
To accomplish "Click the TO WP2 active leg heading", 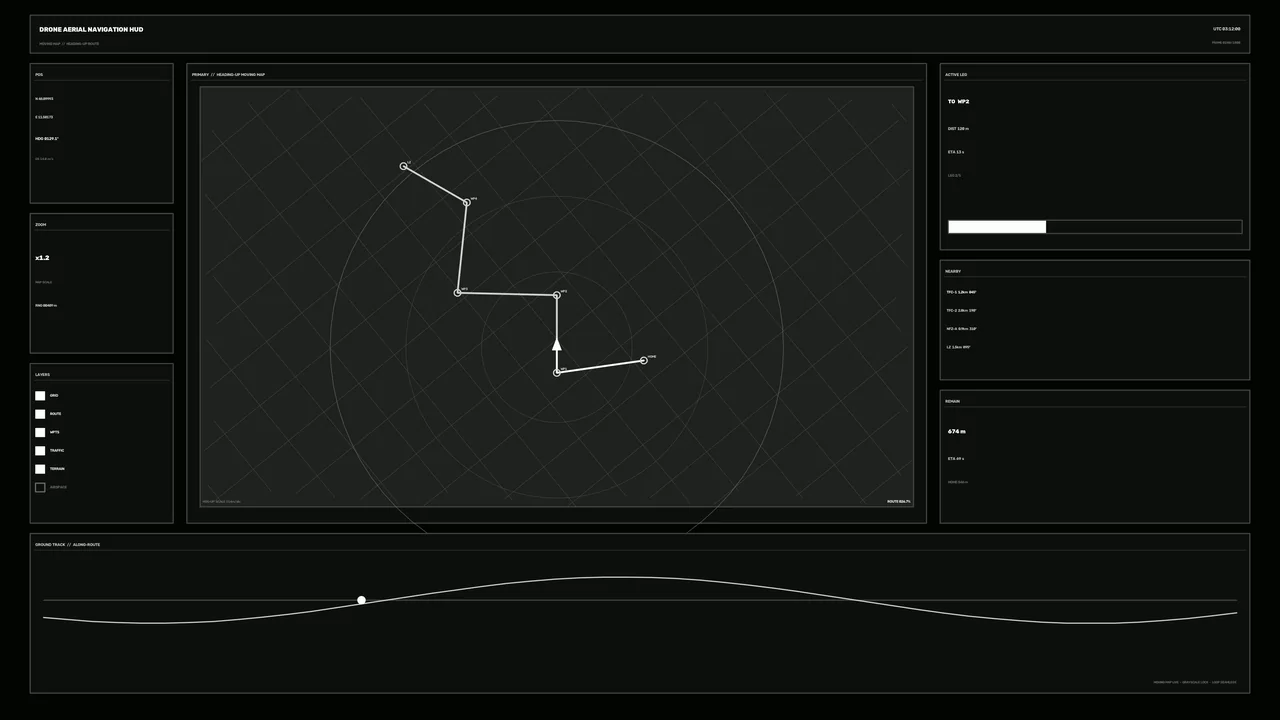I will click(x=958, y=101).
